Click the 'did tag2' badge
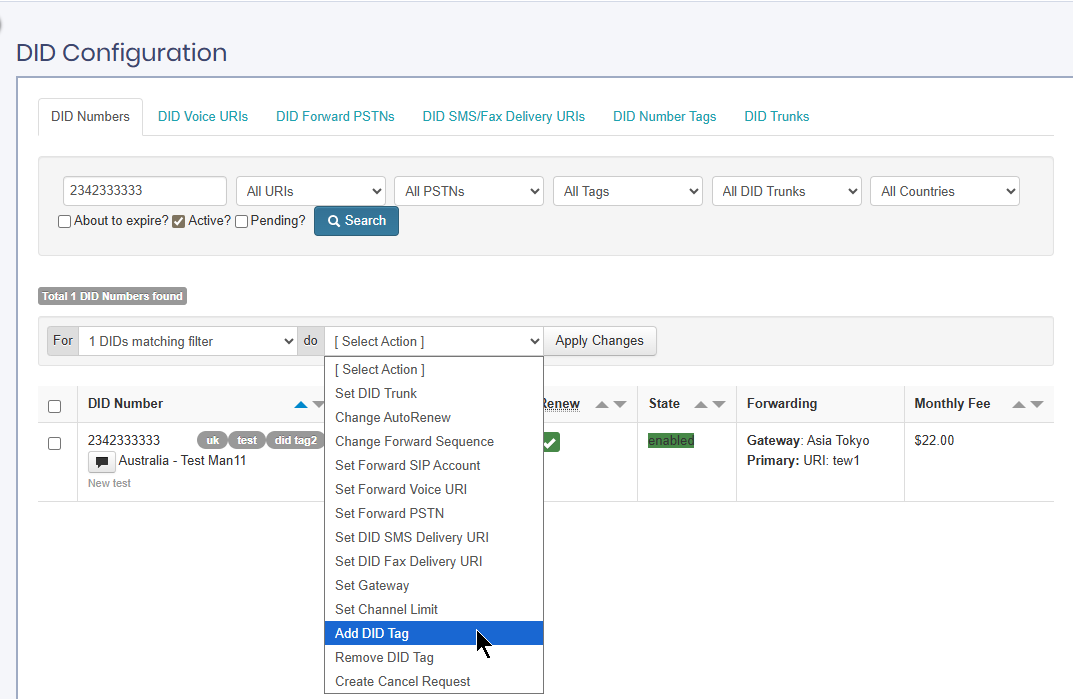 [x=295, y=440]
